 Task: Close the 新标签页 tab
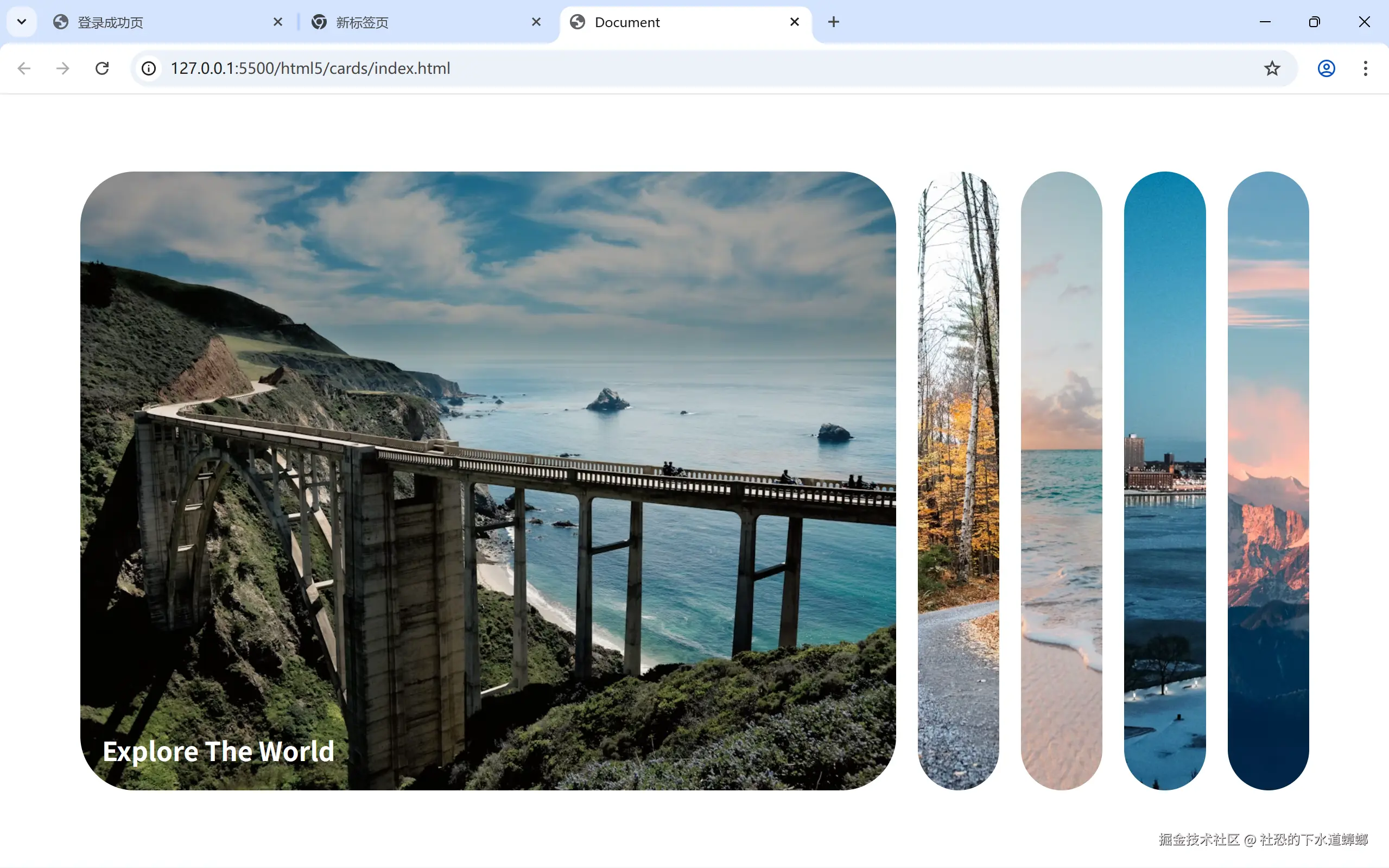coord(536,22)
